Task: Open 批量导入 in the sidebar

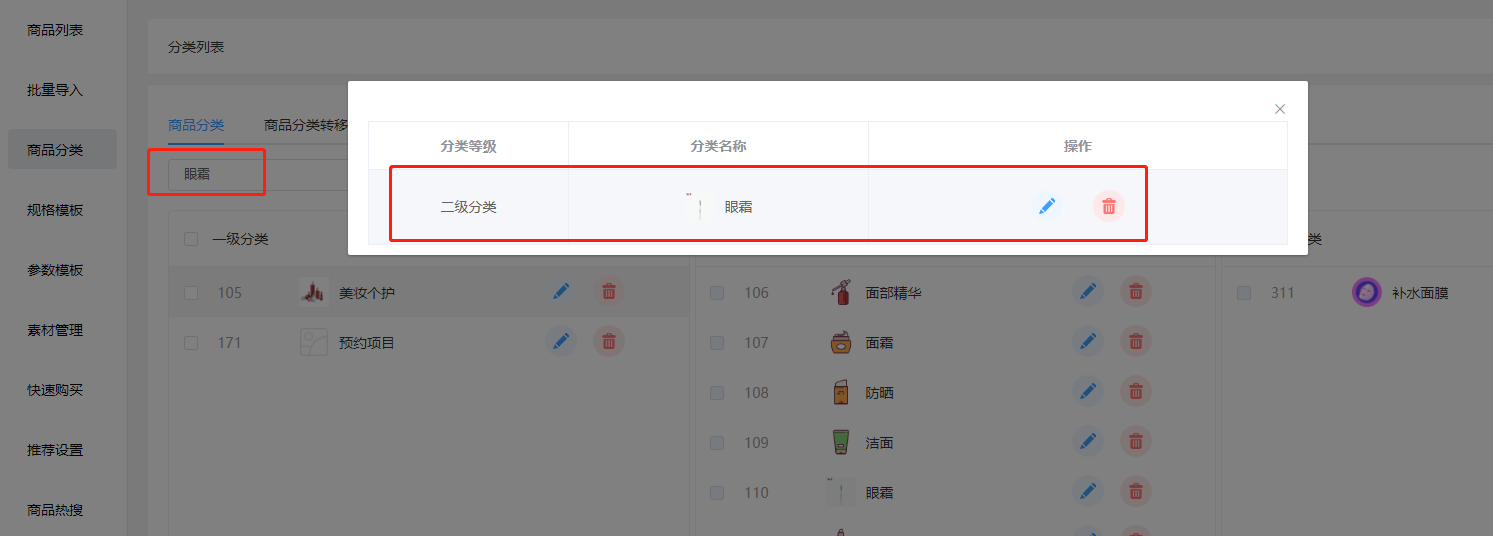Action: [x=55, y=90]
